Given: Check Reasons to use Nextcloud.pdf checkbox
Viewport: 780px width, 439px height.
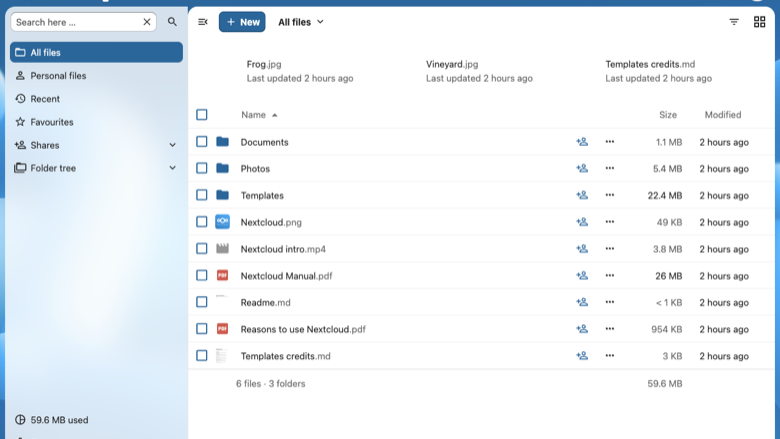Looking at the screenshot, I should (x=201, y=329).
